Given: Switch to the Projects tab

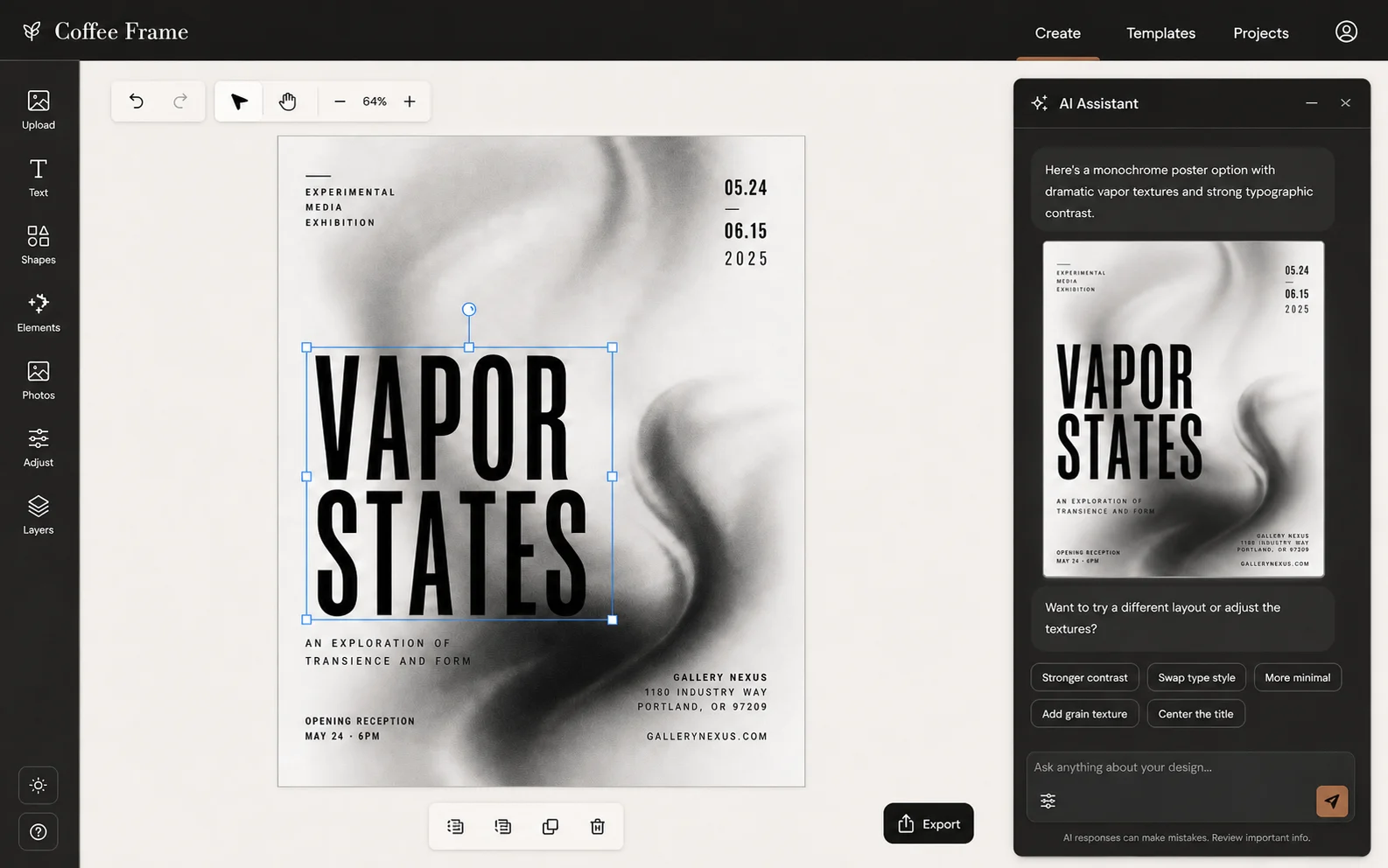Looking at the screenshot, I should pyautogui.click(x=1260, y=33).
